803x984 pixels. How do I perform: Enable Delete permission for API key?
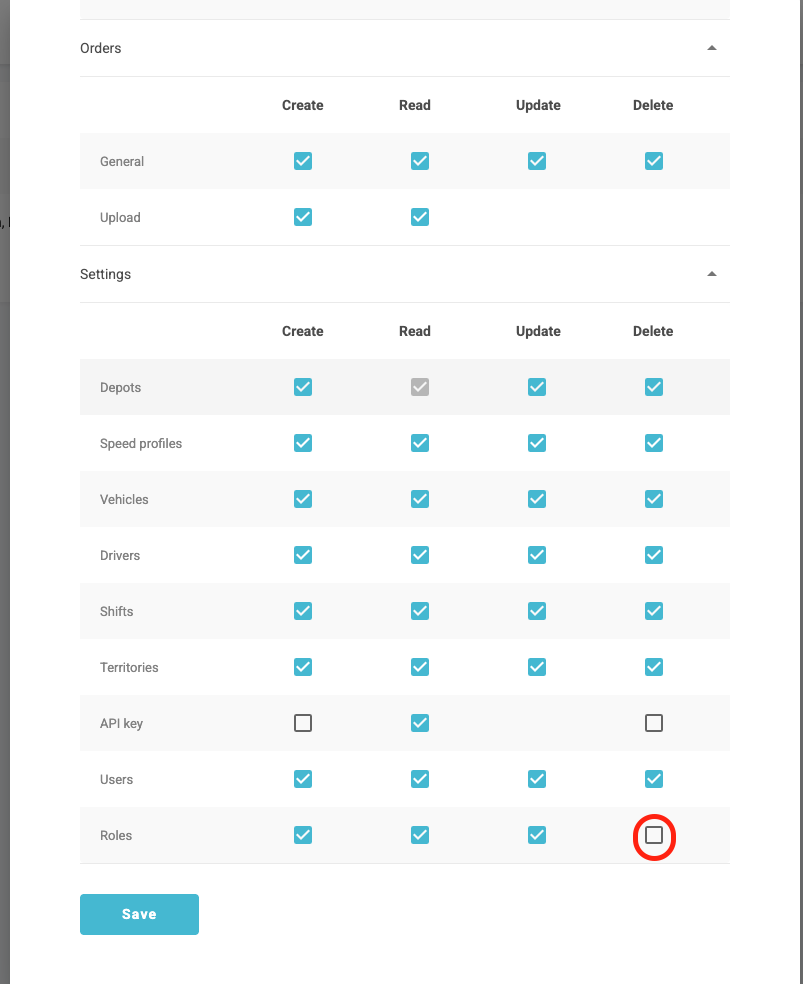pos(654,723)
